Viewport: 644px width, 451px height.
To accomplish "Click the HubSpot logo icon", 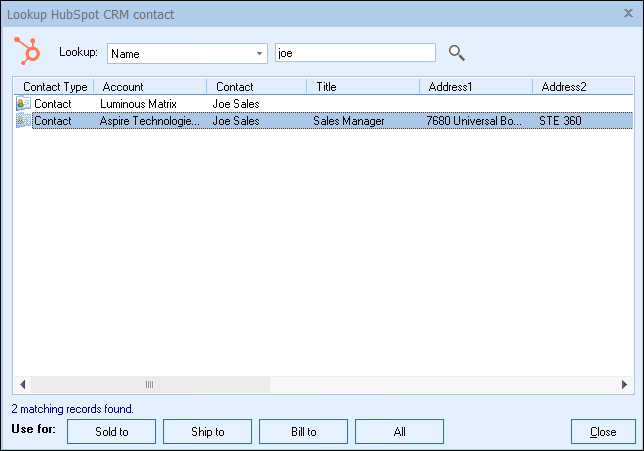I will [26, 51].
